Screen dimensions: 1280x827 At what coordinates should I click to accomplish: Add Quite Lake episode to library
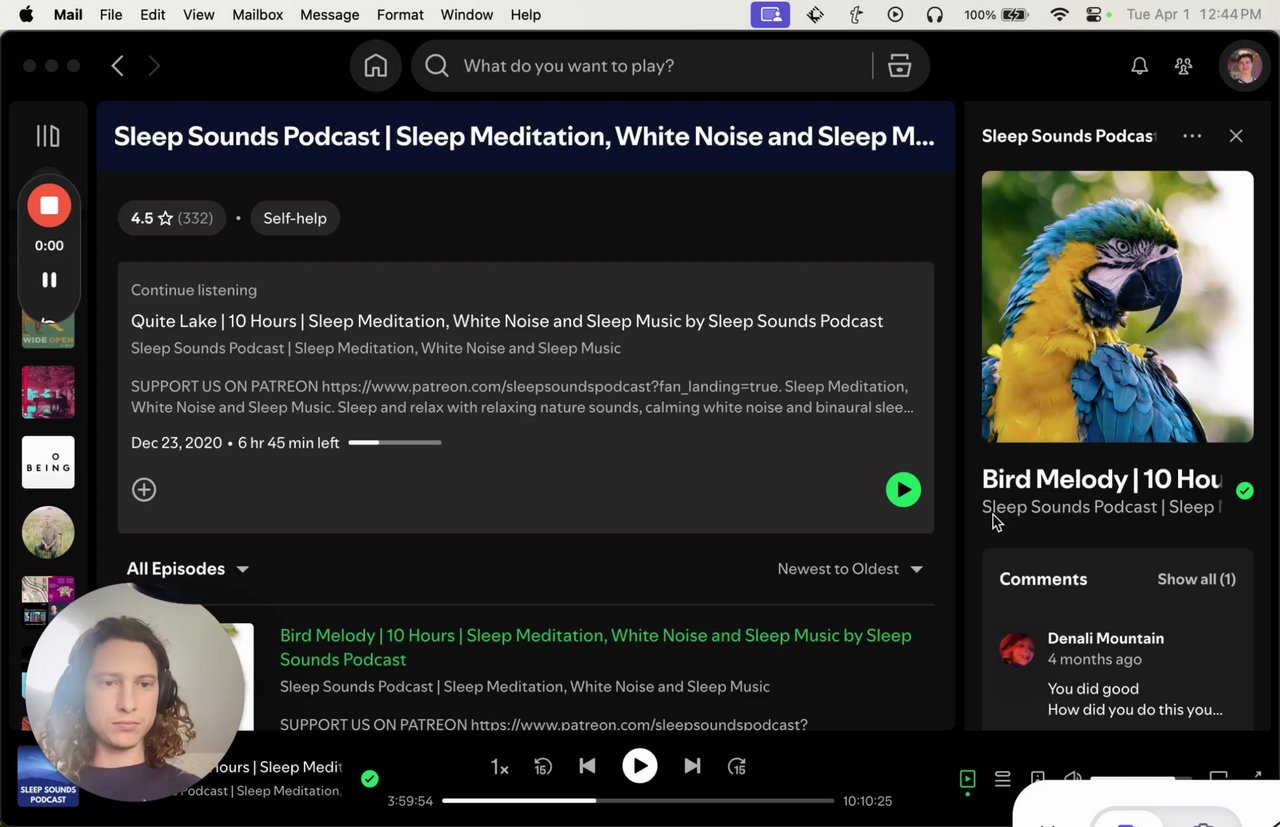pyautogui.click(x=144, y=489)
